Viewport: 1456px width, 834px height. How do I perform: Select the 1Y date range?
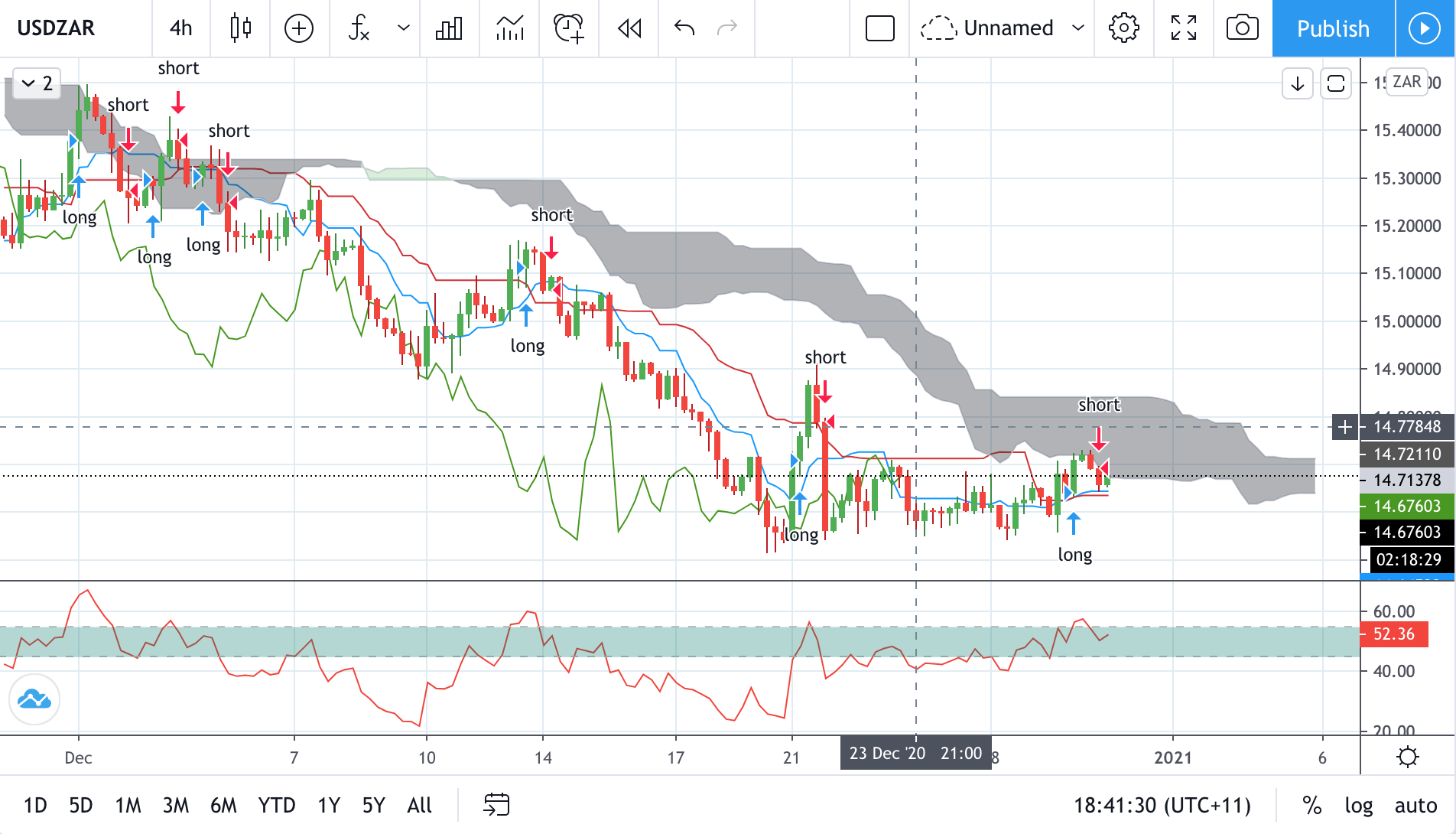(329, 805)
